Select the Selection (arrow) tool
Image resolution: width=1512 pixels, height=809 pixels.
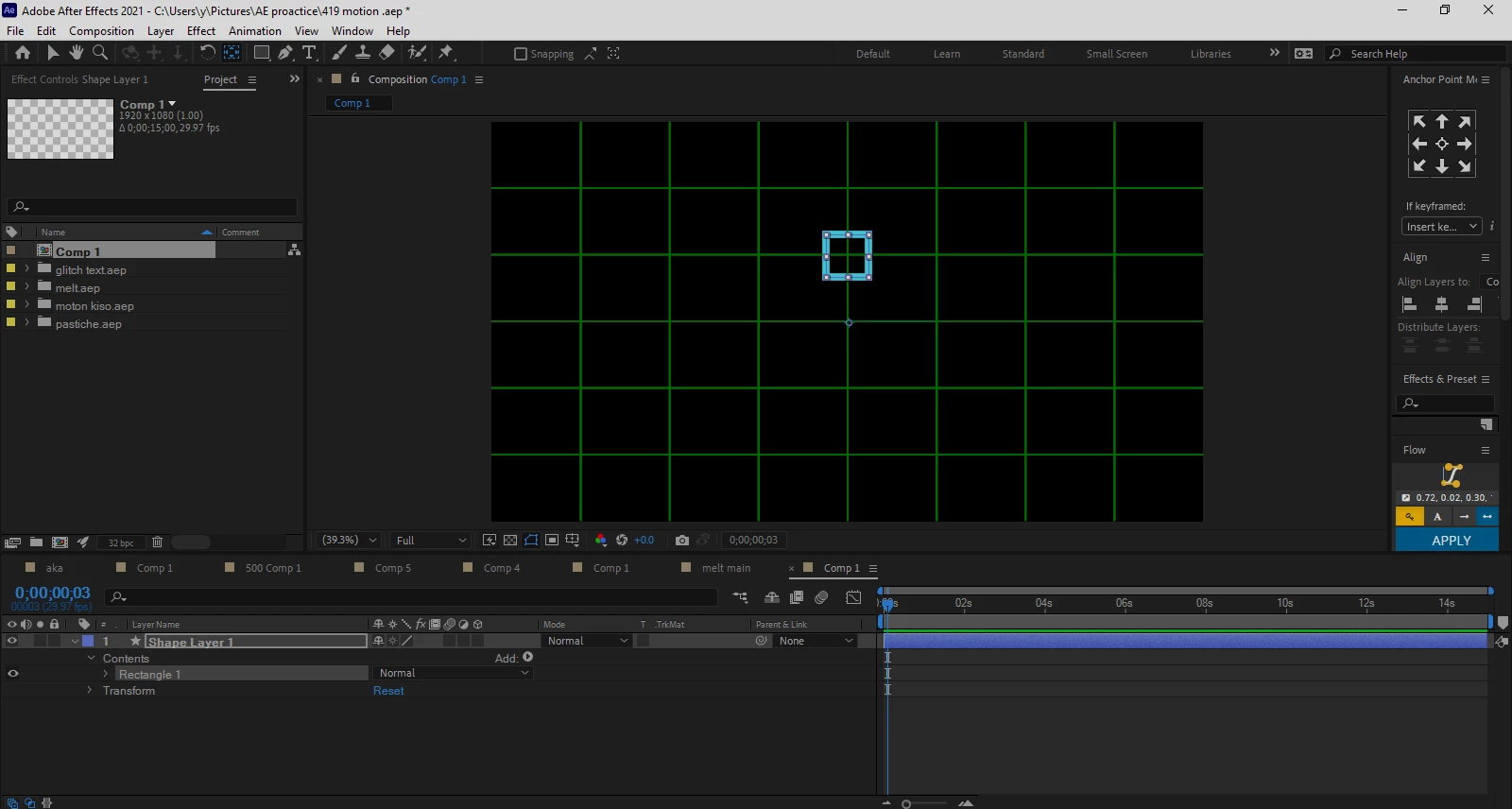53,53
